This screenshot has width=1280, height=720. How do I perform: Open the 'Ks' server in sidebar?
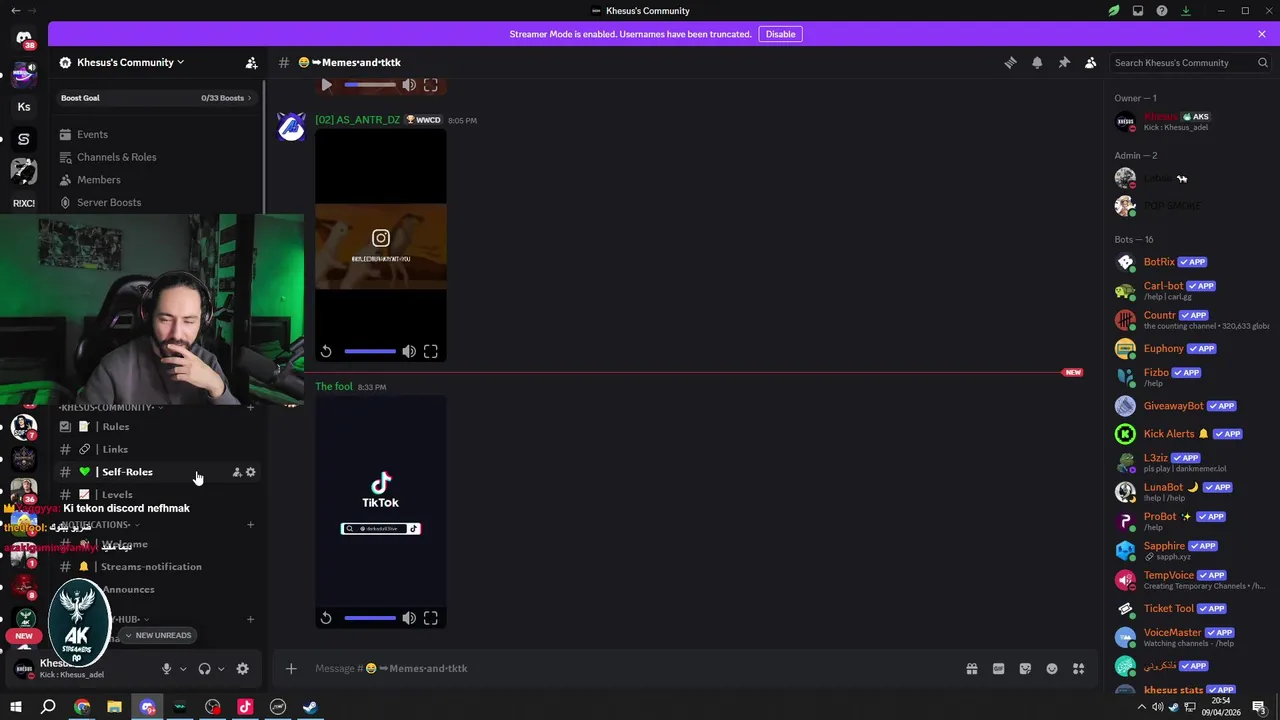[x=24, y=107]
